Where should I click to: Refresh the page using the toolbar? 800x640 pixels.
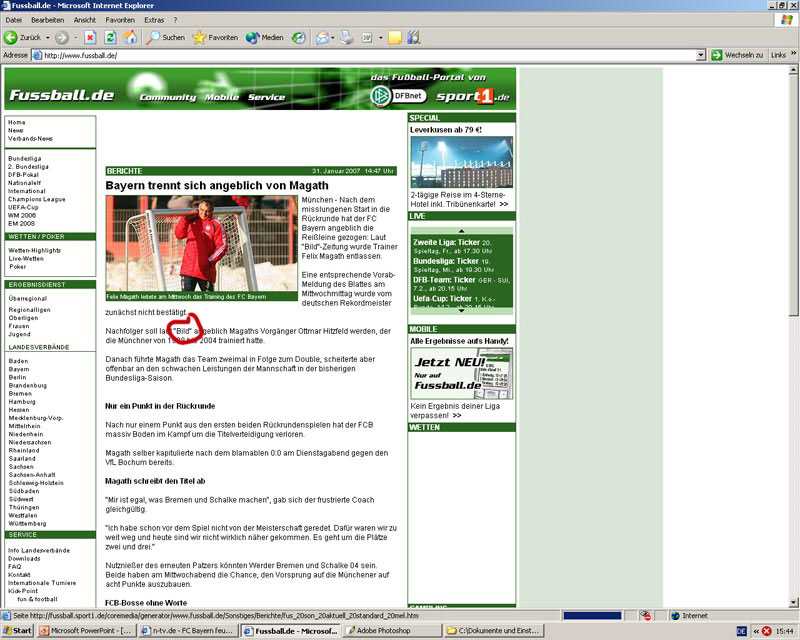point(110,37)
